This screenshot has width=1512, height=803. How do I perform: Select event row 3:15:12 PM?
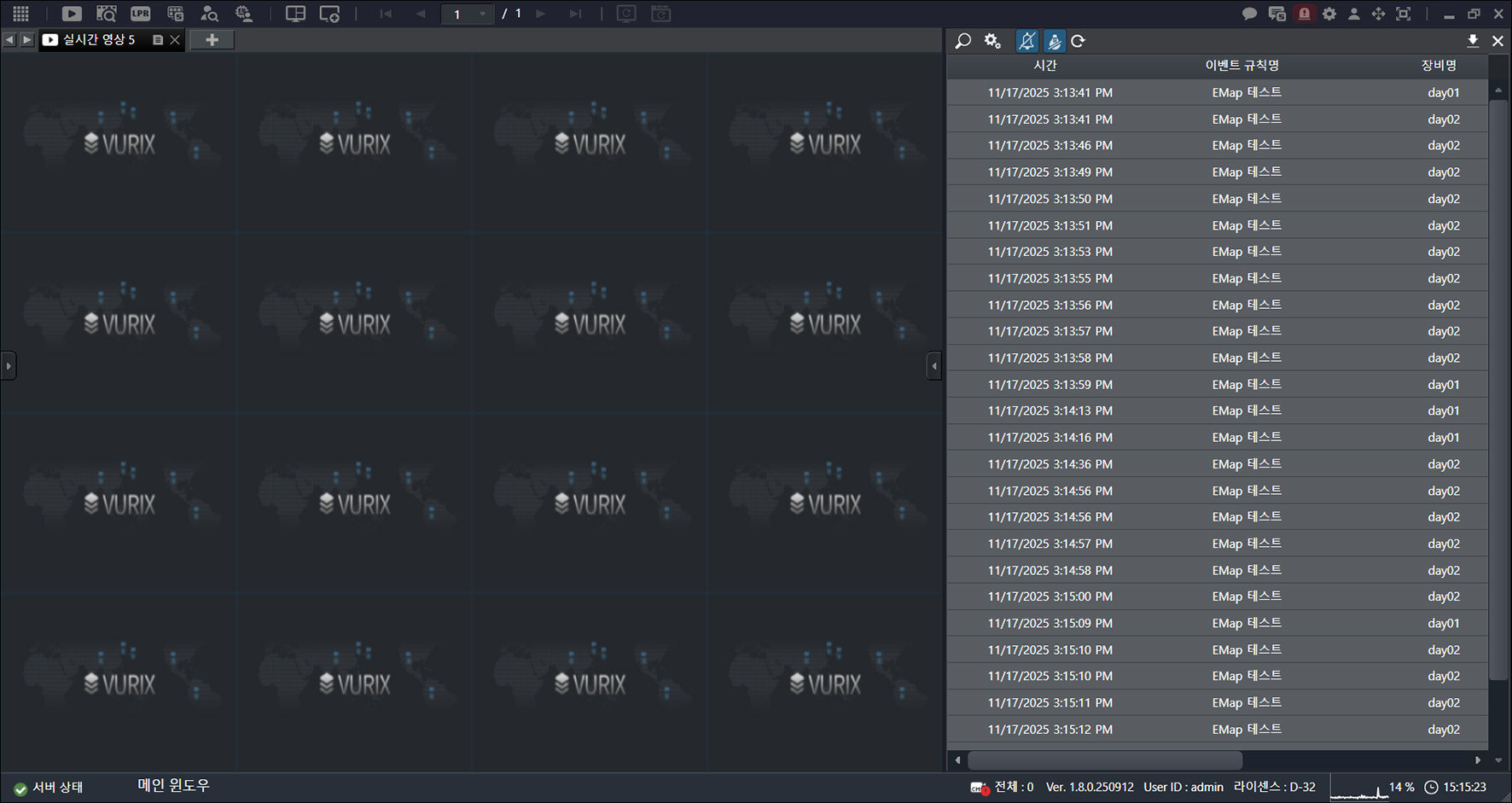pyautogui.click(x=1217, y=730)
